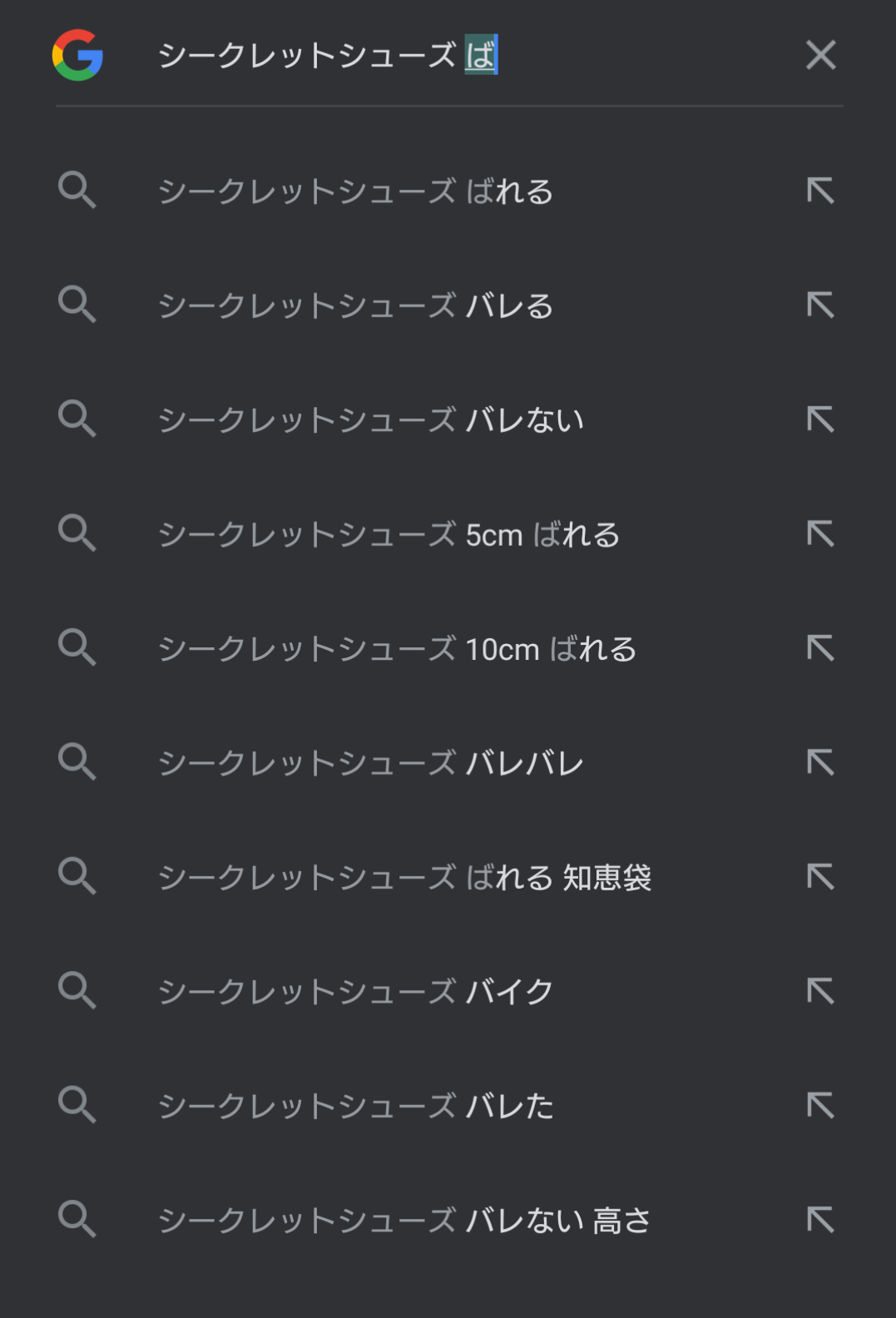Image resolution: width=896 pixels, height=1318 pixels.
Task: Insert 10cm ばれる suggestion via arrow icon
Action: click(820, 648)
